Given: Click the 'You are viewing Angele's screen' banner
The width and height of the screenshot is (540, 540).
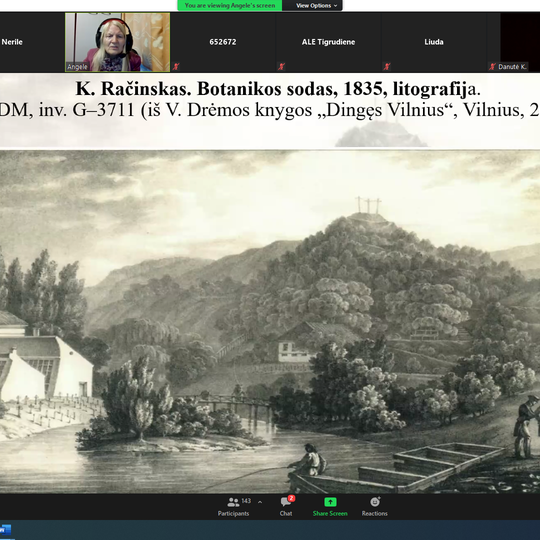Looking at the screenshot, I should [x=230, y=6].
